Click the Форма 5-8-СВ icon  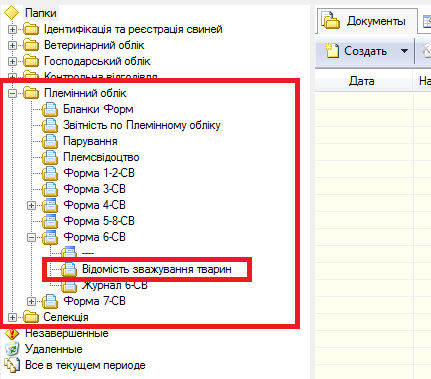(50, 221)
